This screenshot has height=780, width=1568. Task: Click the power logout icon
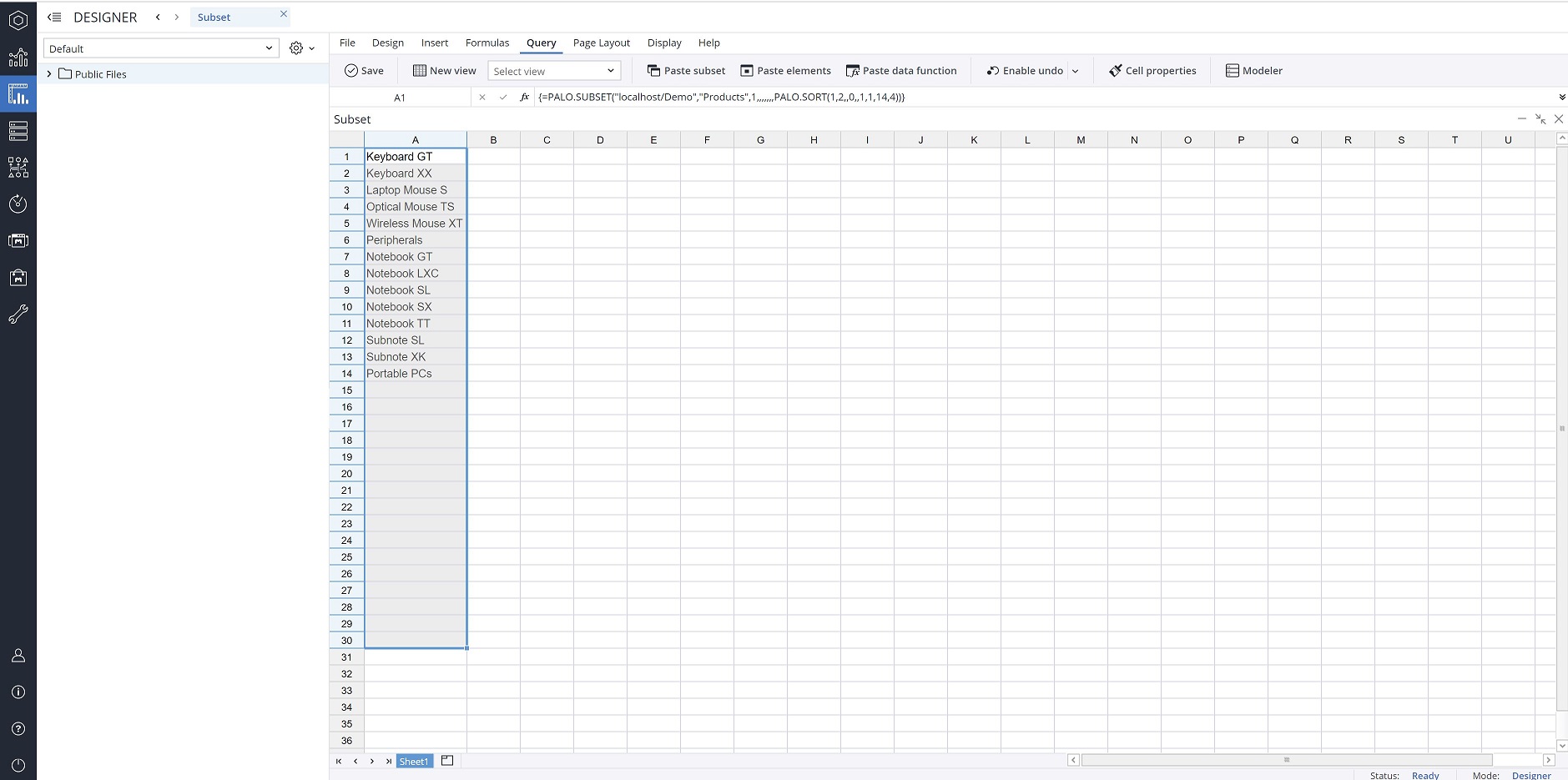tap(18, 765)
